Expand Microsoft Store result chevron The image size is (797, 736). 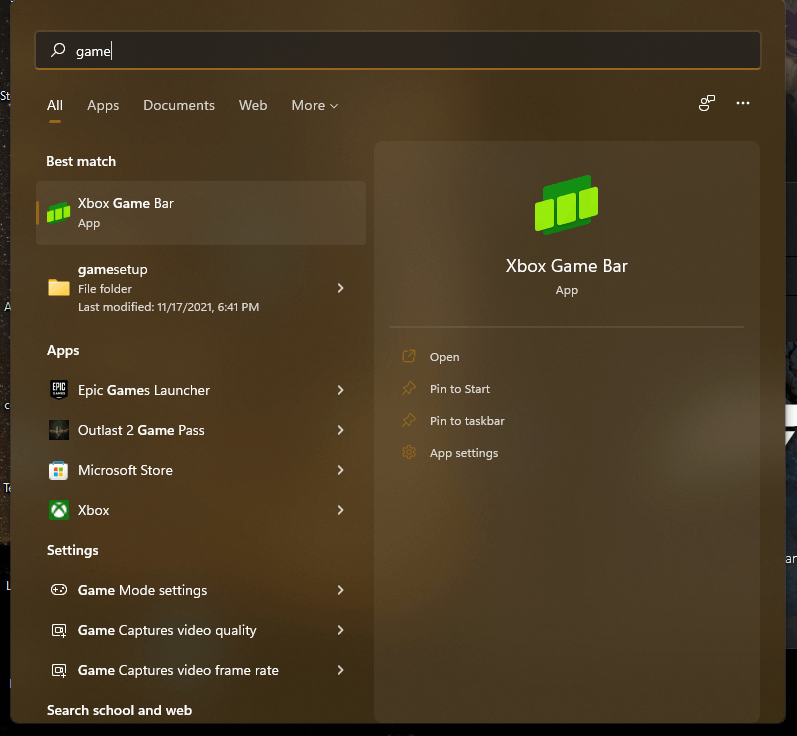341,470
